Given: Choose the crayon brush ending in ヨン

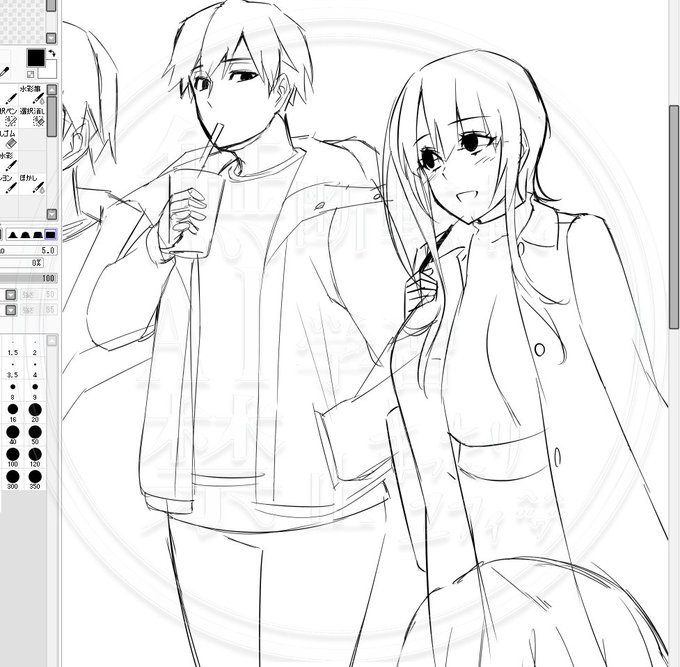Looking at the screenshot, I should click(x=9, y=183).
